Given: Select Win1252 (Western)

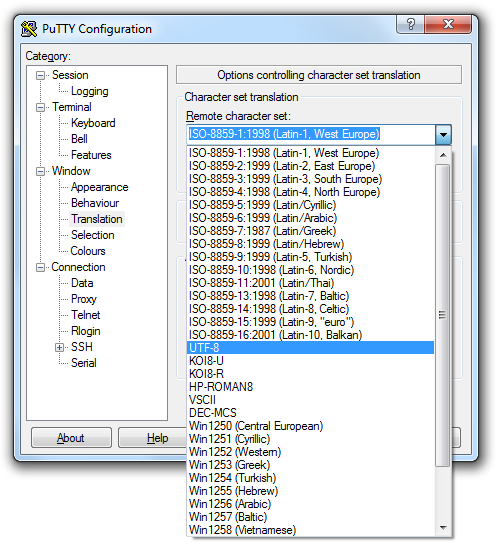Looking at the screenshot, I should [x=310, y=452].
